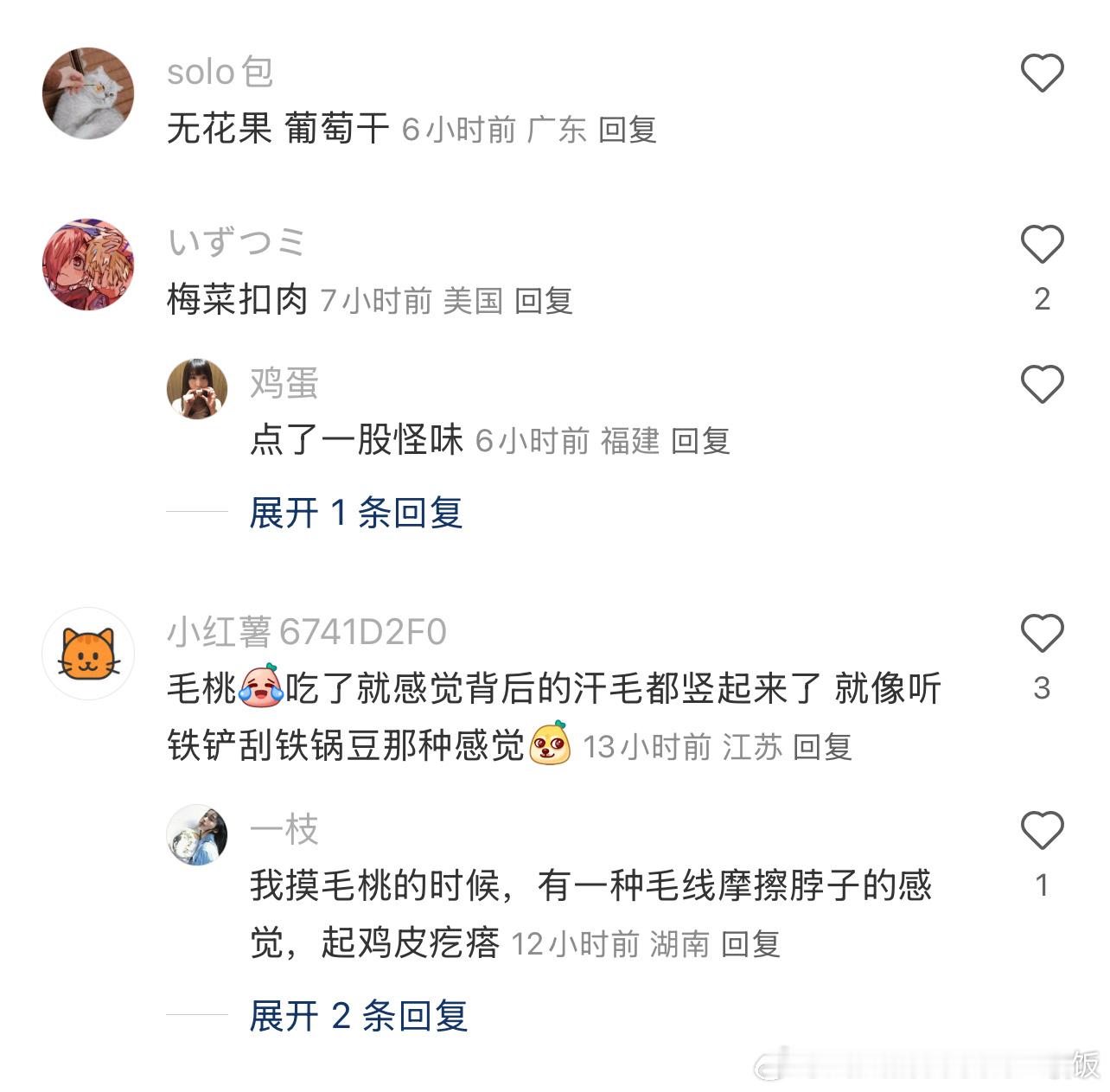Open username 小红薯6741D2F0 profile
1110x1092 pixels.
307,632
